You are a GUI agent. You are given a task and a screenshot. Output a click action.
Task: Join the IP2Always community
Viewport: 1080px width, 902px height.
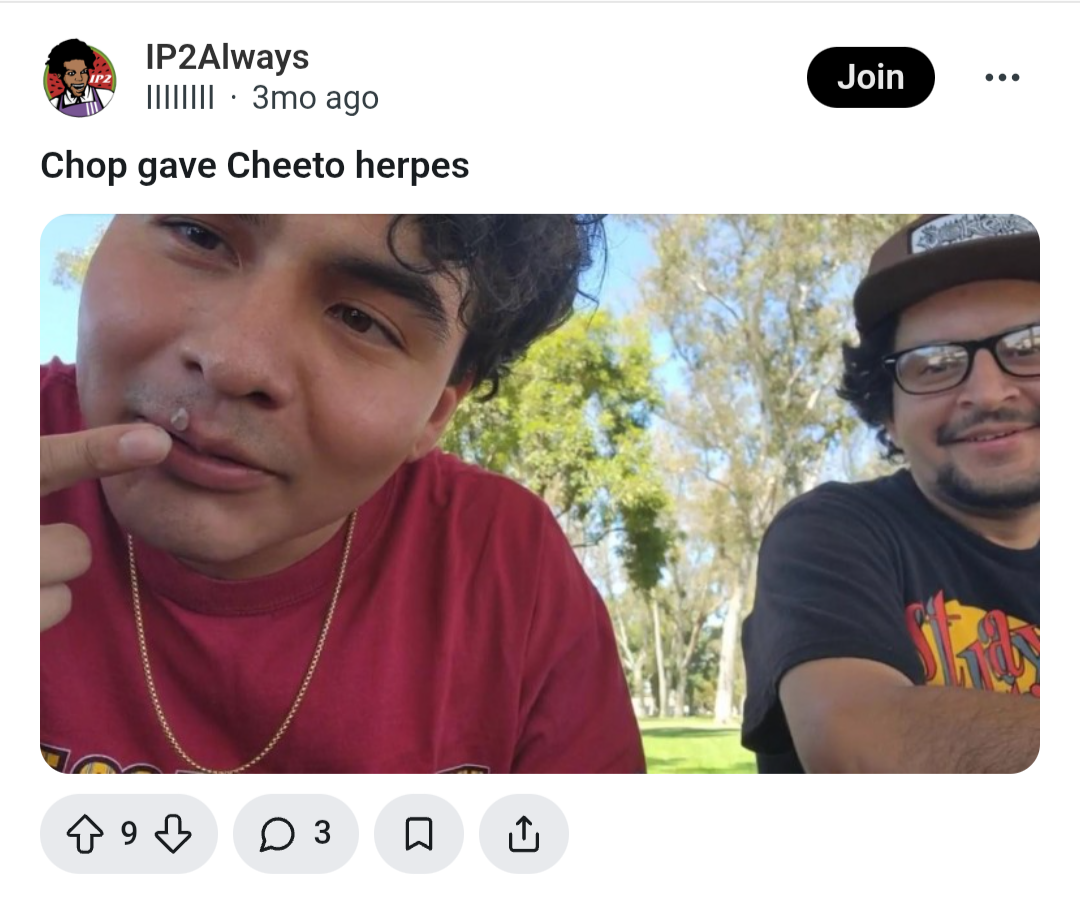pos(871,77)
